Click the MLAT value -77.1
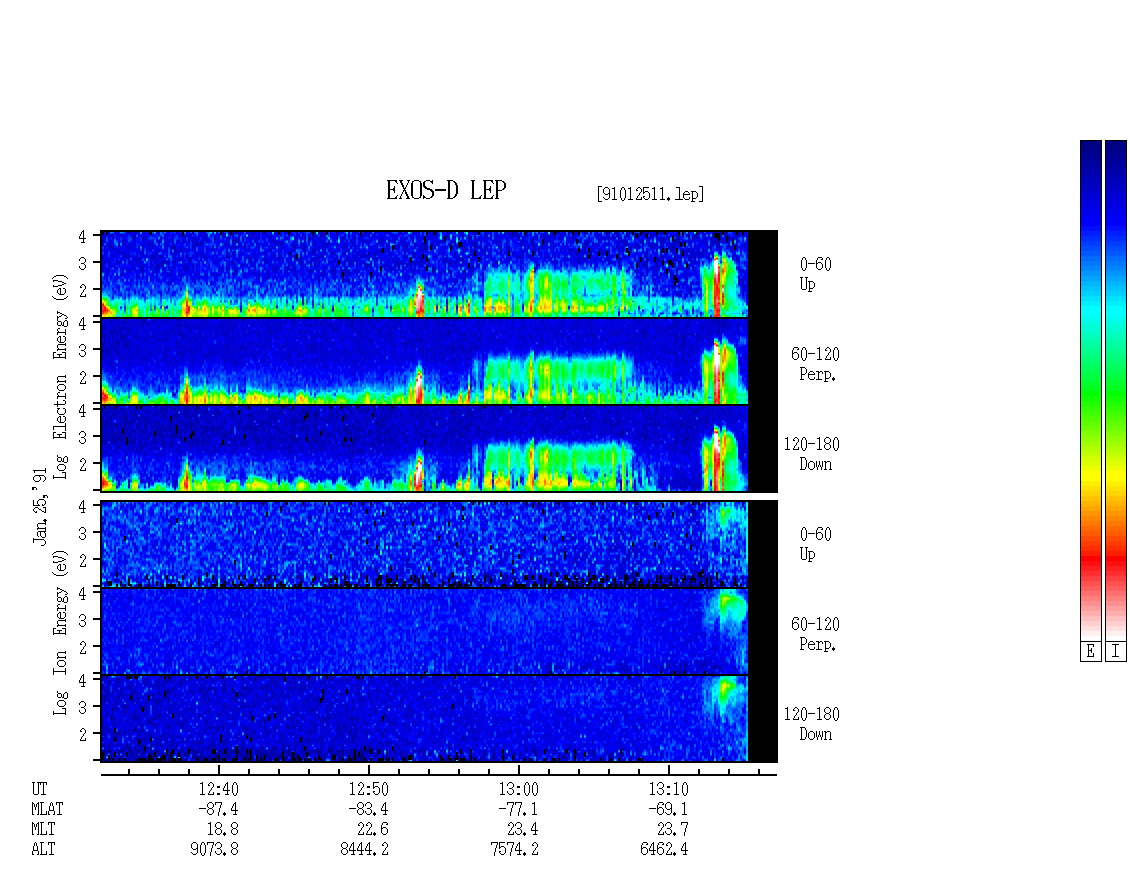This screenshot has width=1130, height=875. (x=518, y=809)
